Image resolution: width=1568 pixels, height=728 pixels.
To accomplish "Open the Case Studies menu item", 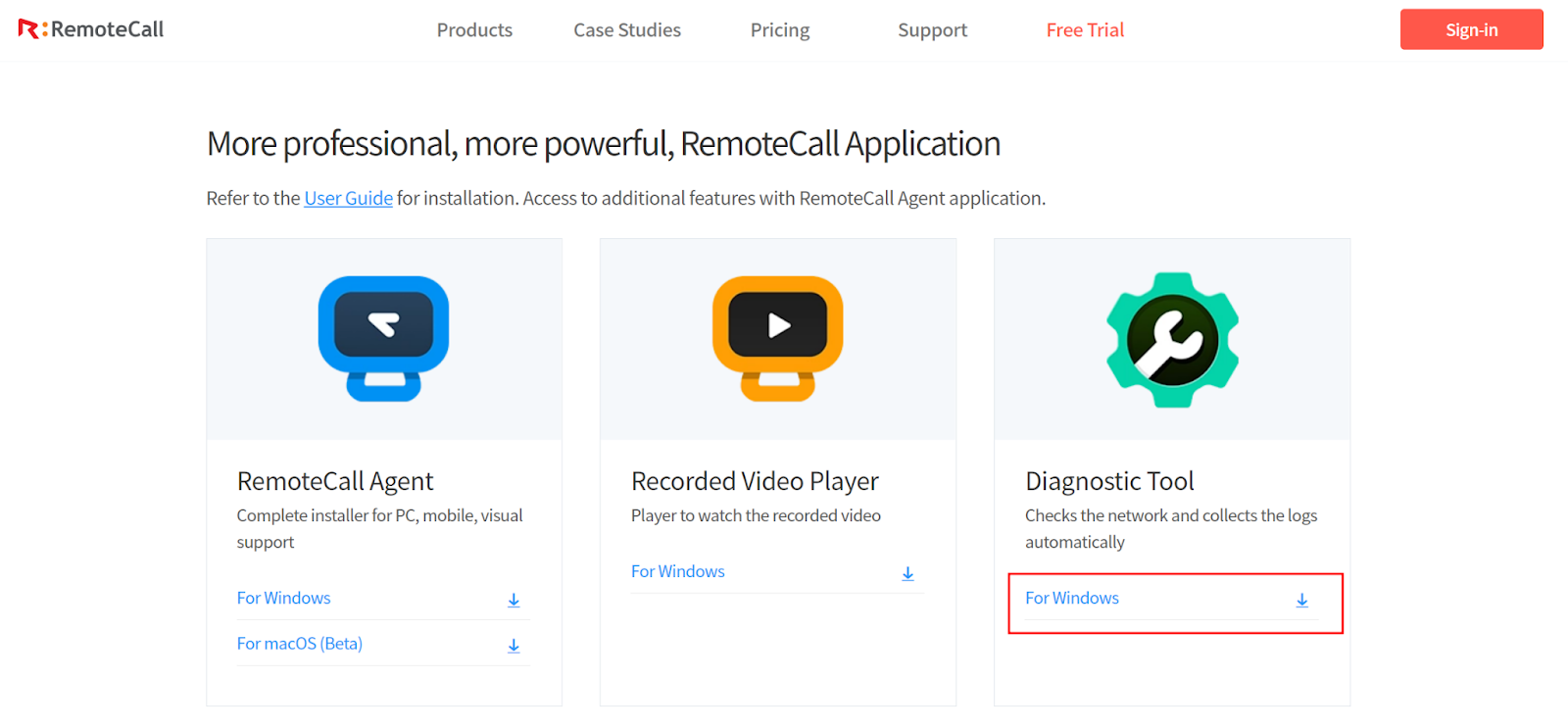I will 627,30.
